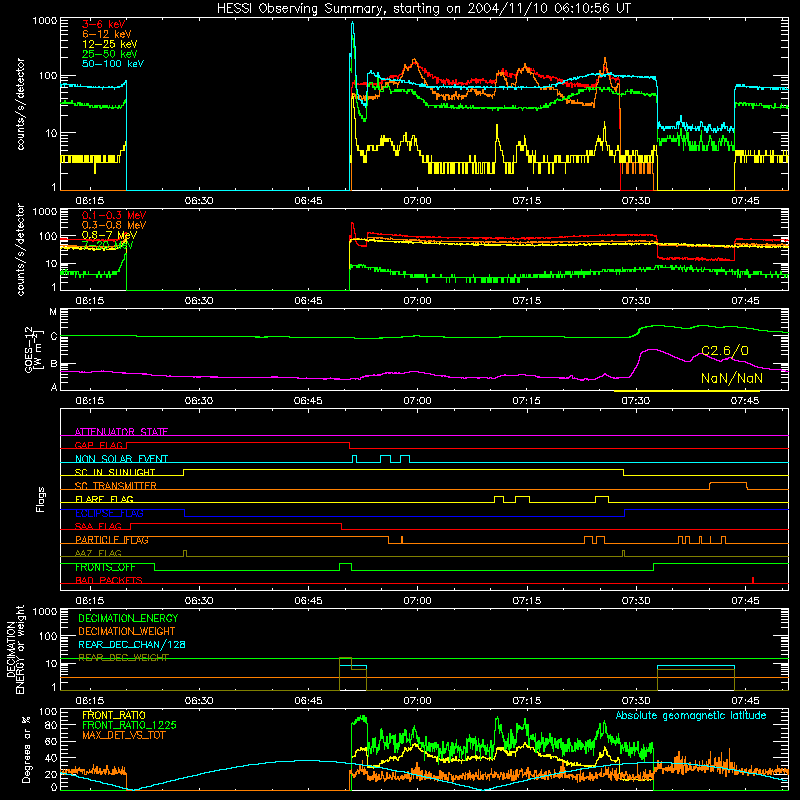Click the BAD_PACKETS red spike marker near 07:45
800x800 pixels.
pos(753,580)
